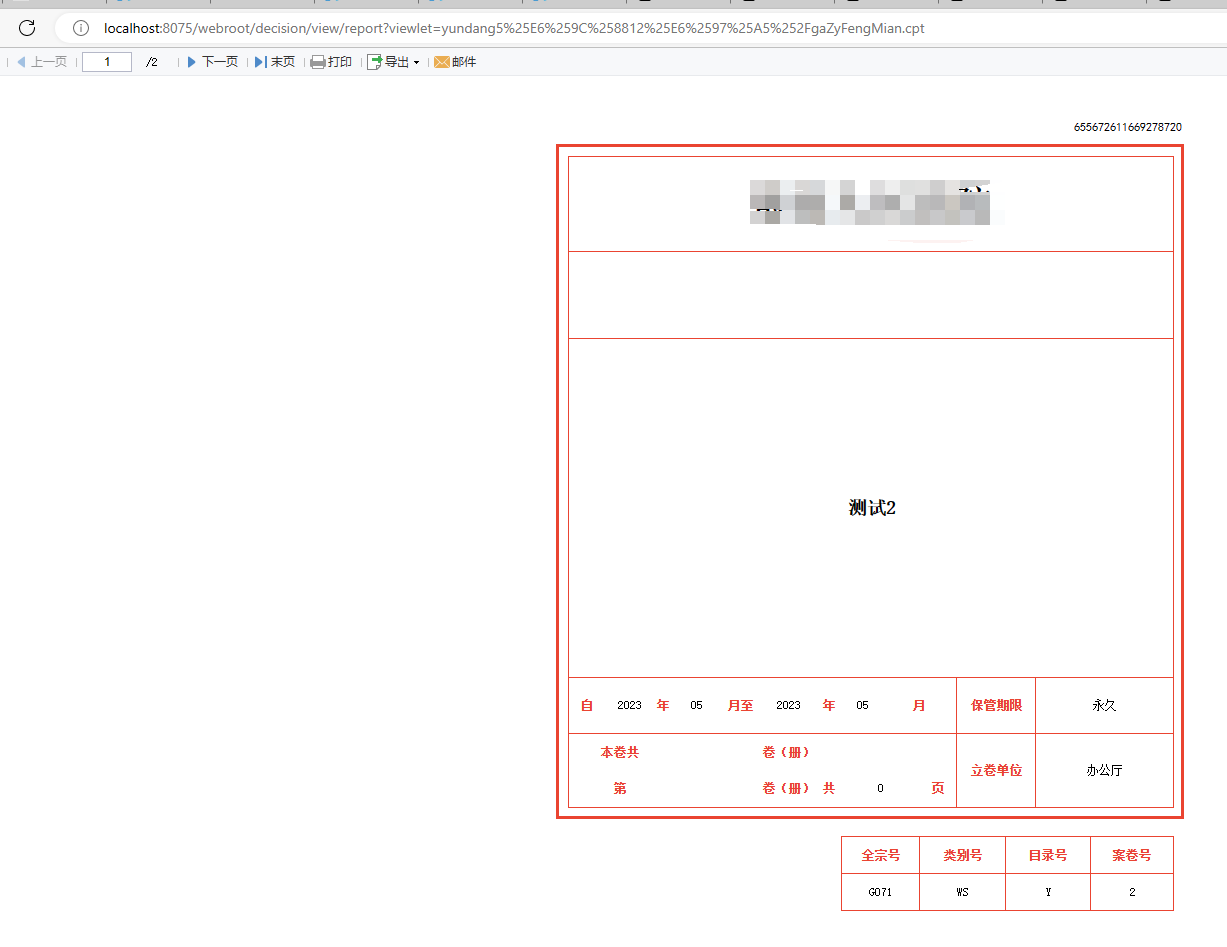Click the 案卷号 header cell
The image size is (1227, 947).
(x=1132, y=855)
